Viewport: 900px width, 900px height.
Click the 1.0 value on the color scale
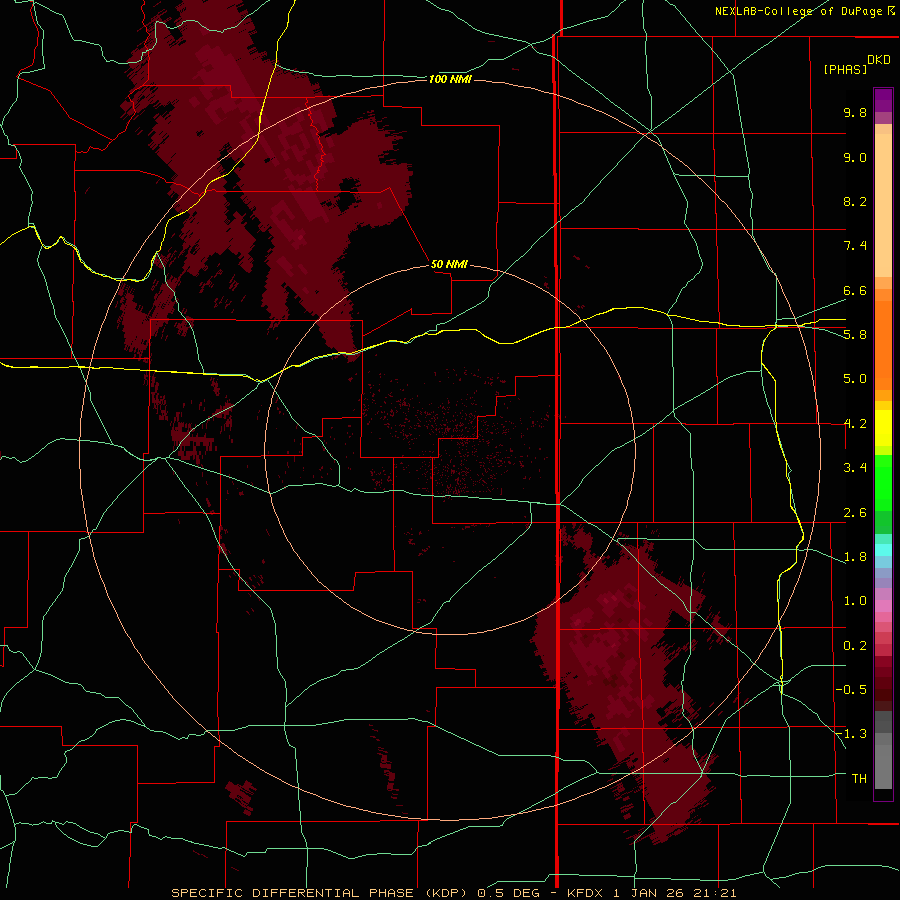tap(855, 601)
